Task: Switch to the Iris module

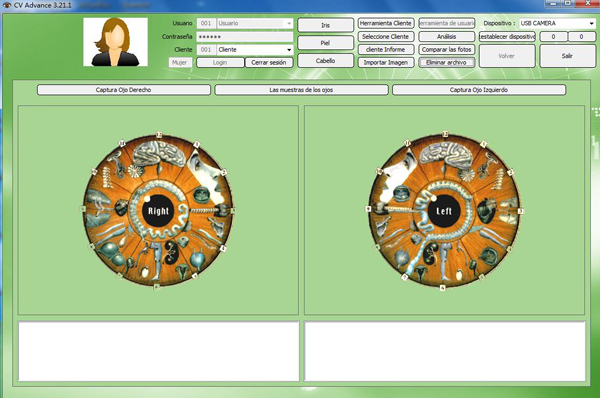Action: pyautogui.click(x=325, y=25)
